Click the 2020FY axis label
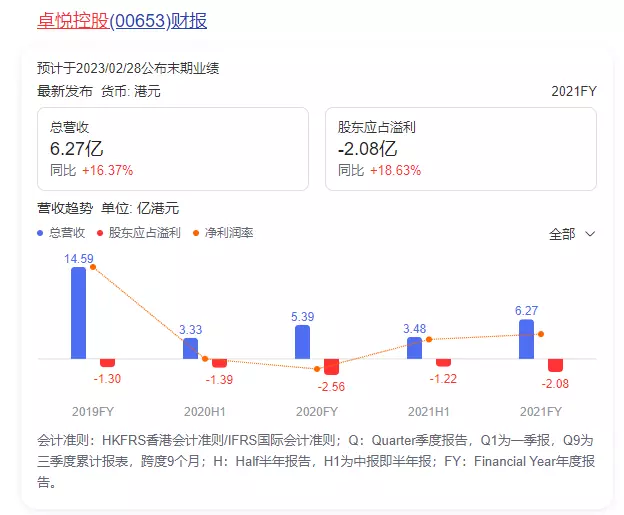624x515 pixels. pos(317,412)
